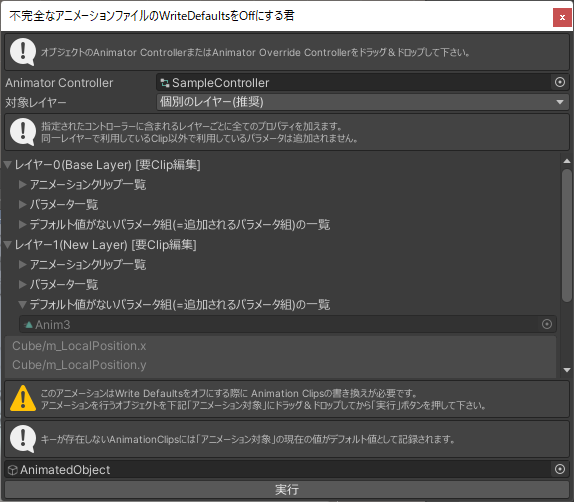This screenshot has height=502, width=574.
Task: Click the top info speech-bubble icon
Action: [23, 52]
